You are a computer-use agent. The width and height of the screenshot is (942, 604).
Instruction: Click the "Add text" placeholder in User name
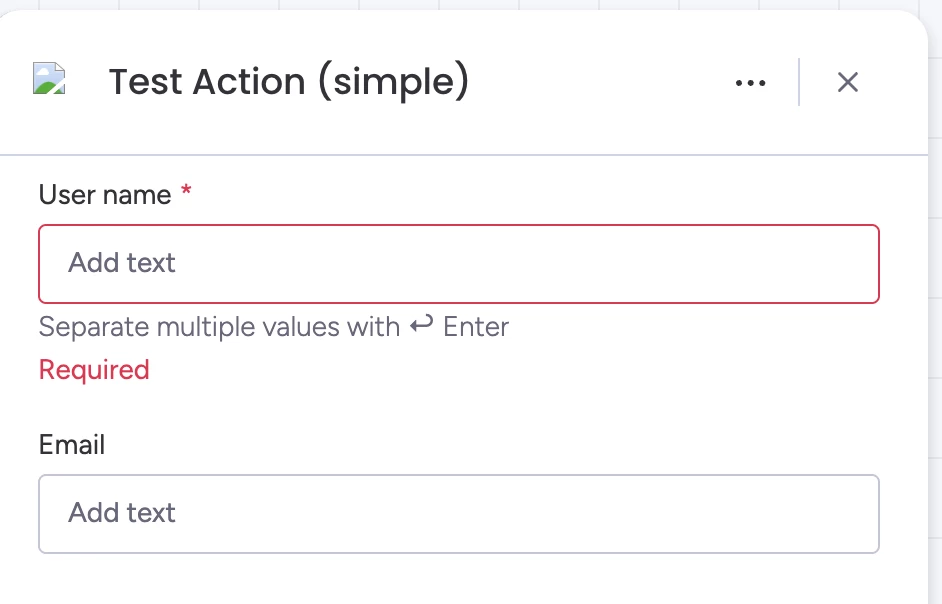click(122, 263)
